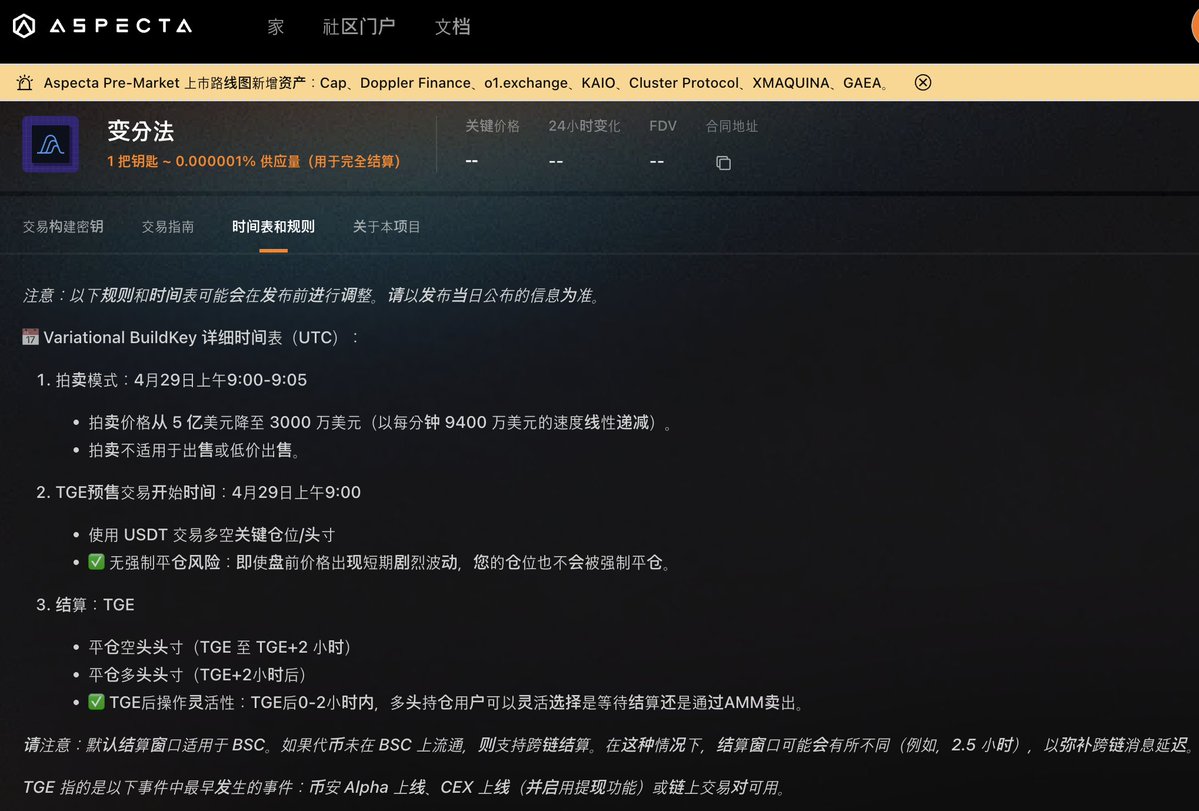Select the 时间表和规则 tab
The height and width of the screenshot is (811, 1199).
point(273,226)
